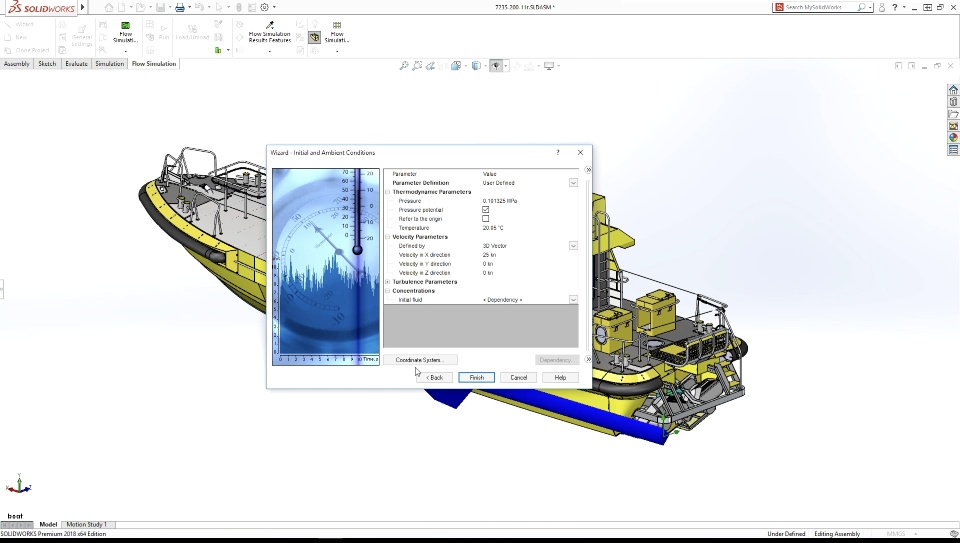Click the Pressure value 0.101325 MPa
Image resolution: width=960 pixels, height=543 pixels.
pos(500,201)
